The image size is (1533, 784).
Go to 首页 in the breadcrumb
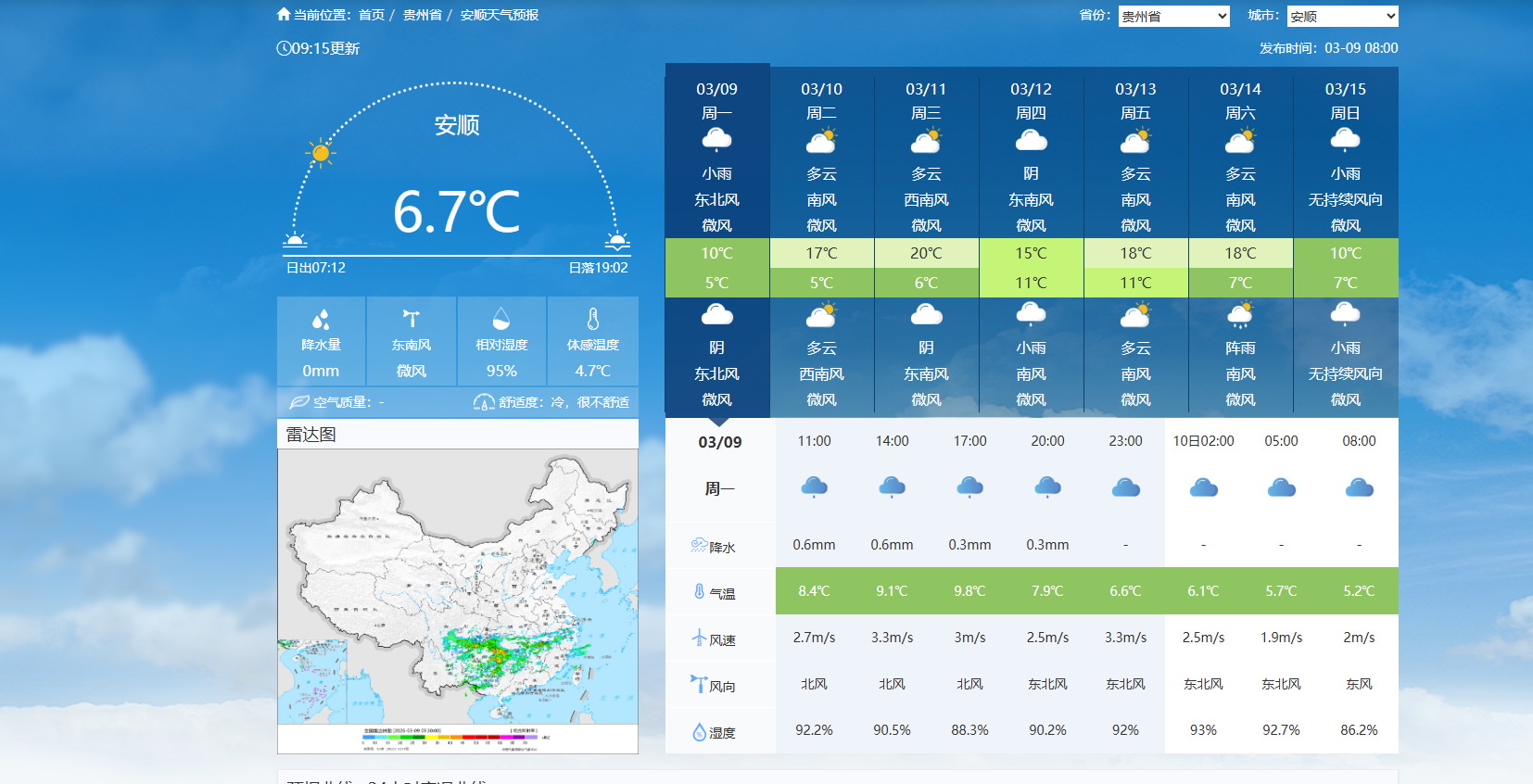371,15
